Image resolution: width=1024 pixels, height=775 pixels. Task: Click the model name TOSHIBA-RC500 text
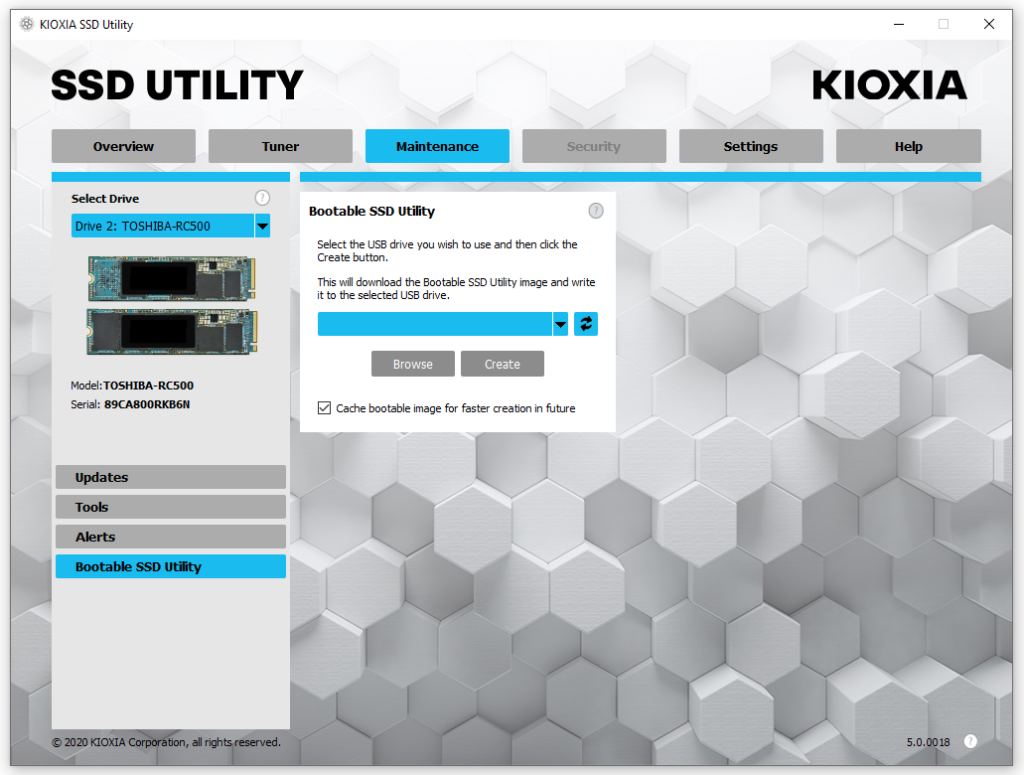coord(148,385)
